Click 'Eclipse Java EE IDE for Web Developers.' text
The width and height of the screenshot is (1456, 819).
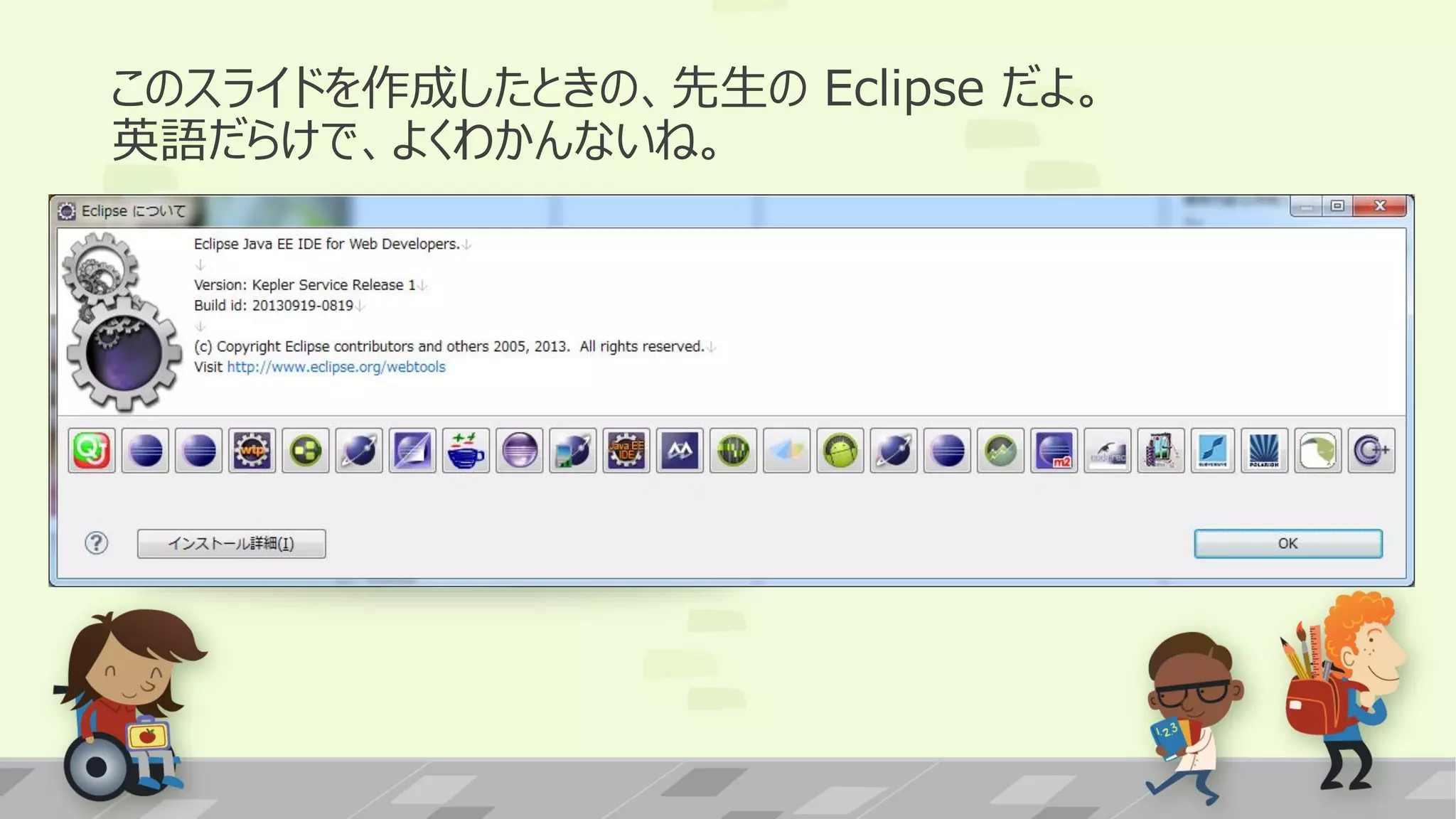327,244
